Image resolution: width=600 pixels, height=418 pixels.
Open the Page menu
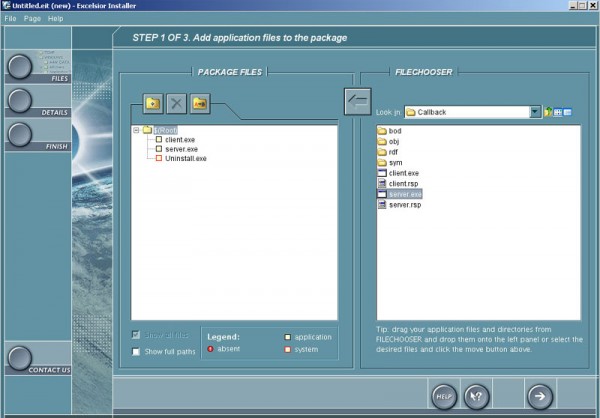(32, 18)
